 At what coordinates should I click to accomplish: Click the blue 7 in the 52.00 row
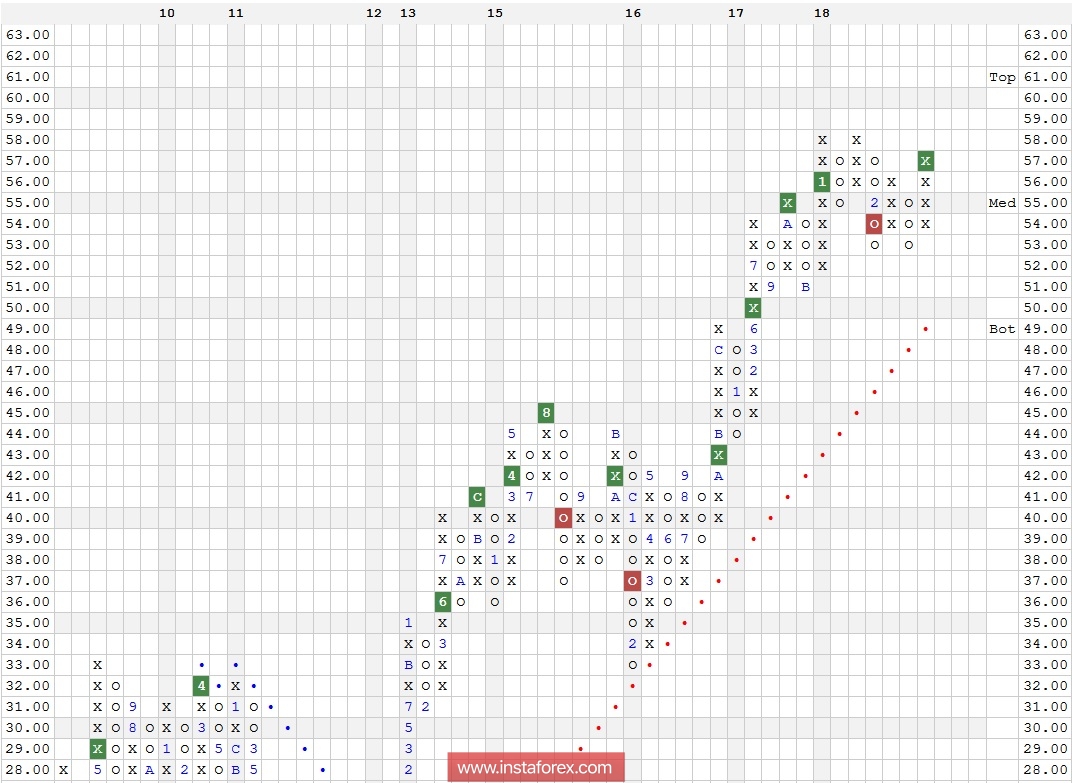click(x=753, y=265)
